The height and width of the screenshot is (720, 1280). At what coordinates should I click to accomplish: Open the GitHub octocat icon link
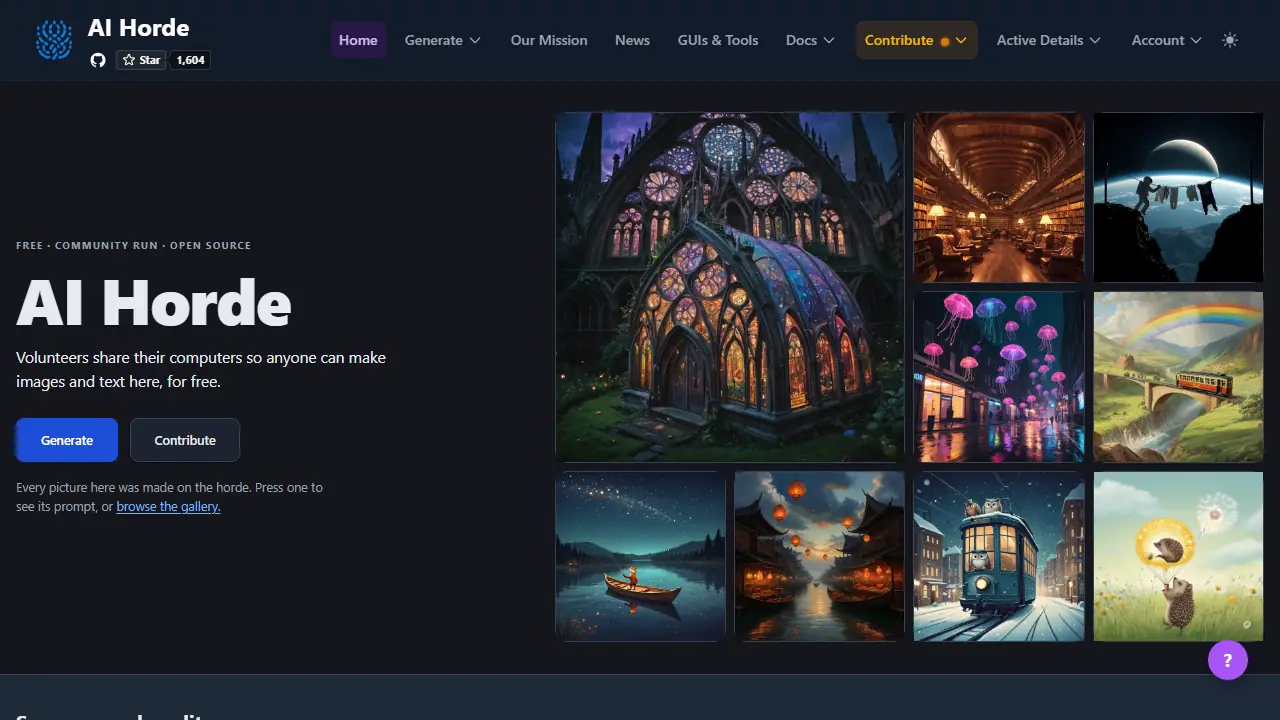[98, 60]
